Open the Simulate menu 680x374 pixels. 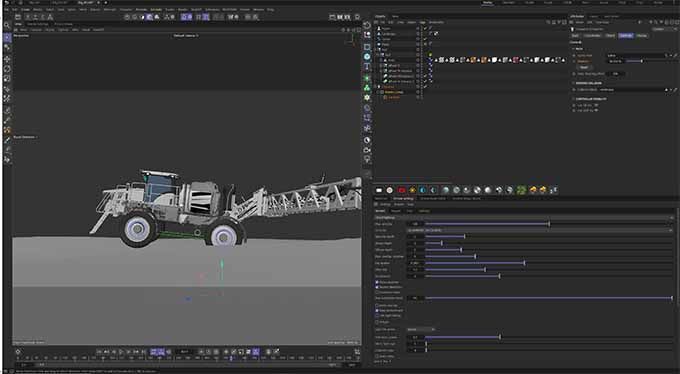coord(156,9)
